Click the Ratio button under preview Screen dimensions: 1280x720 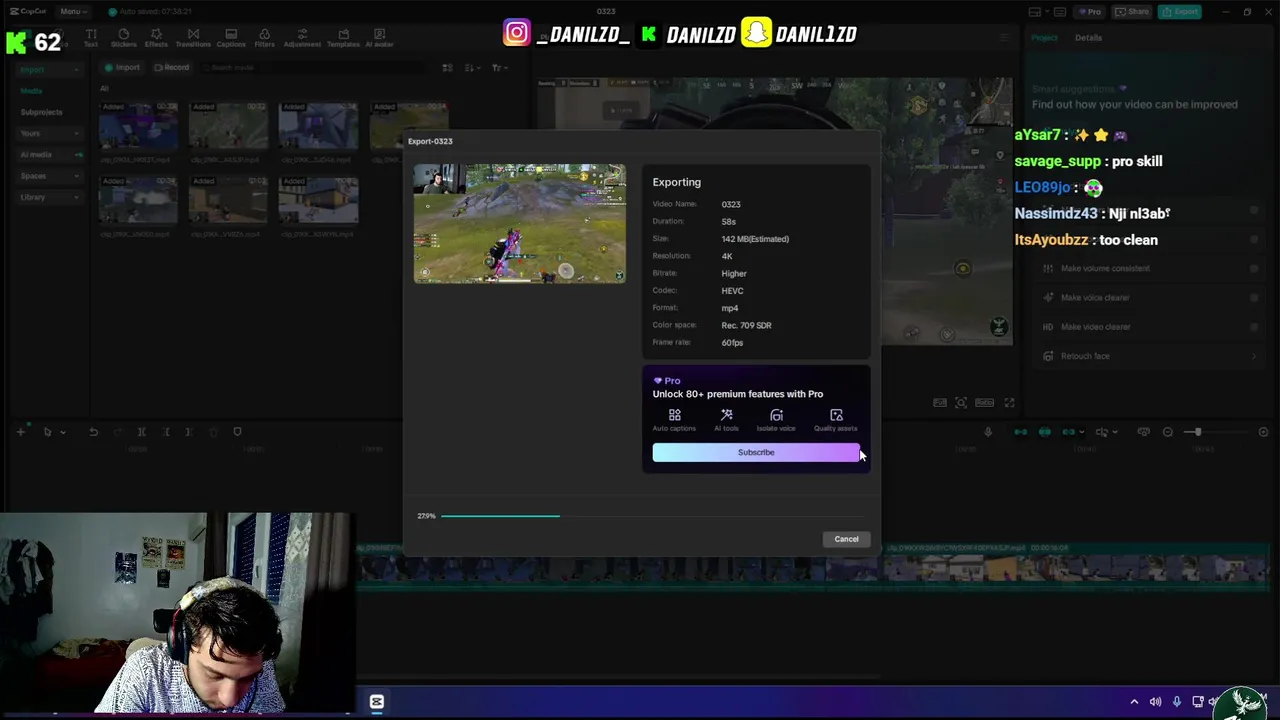coord(984,403)
